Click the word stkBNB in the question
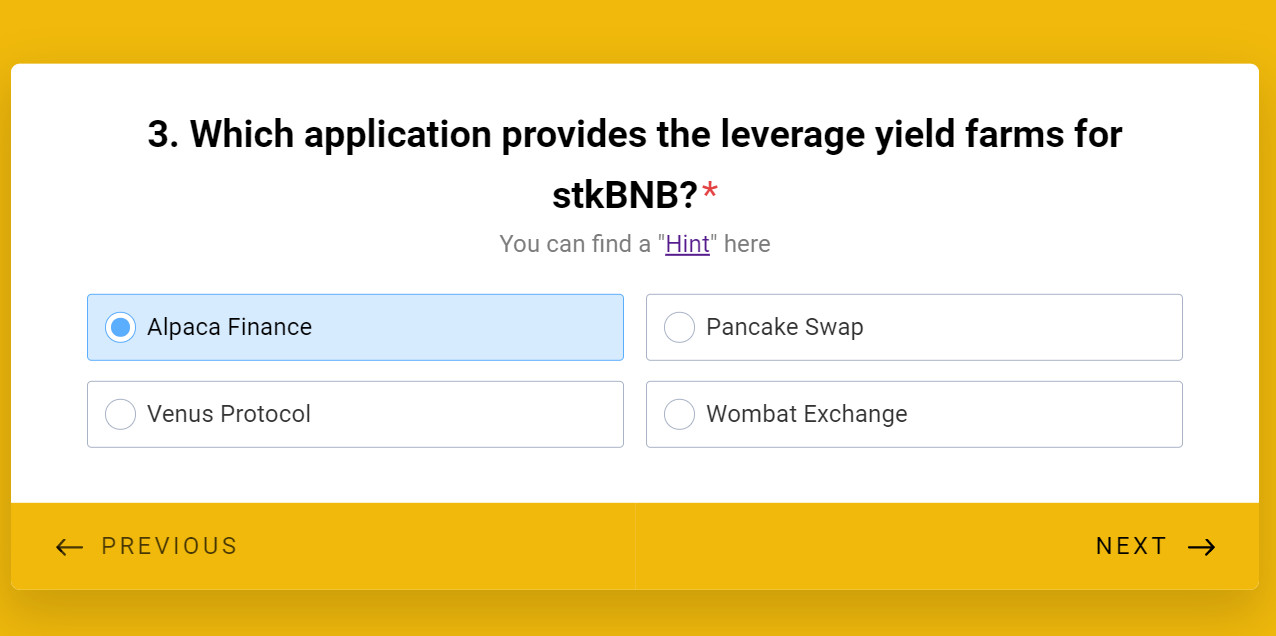This screenshot has height=636, width=1276. coord(624,196)
